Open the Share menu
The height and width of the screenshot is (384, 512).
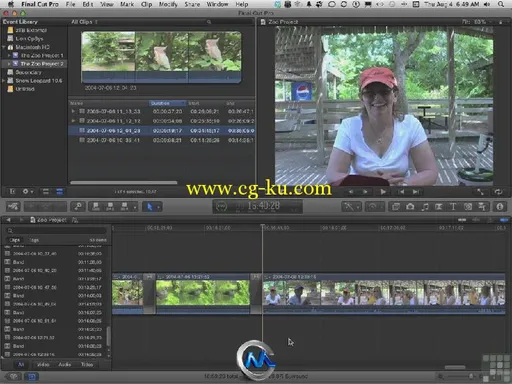[x=192, y=4]
